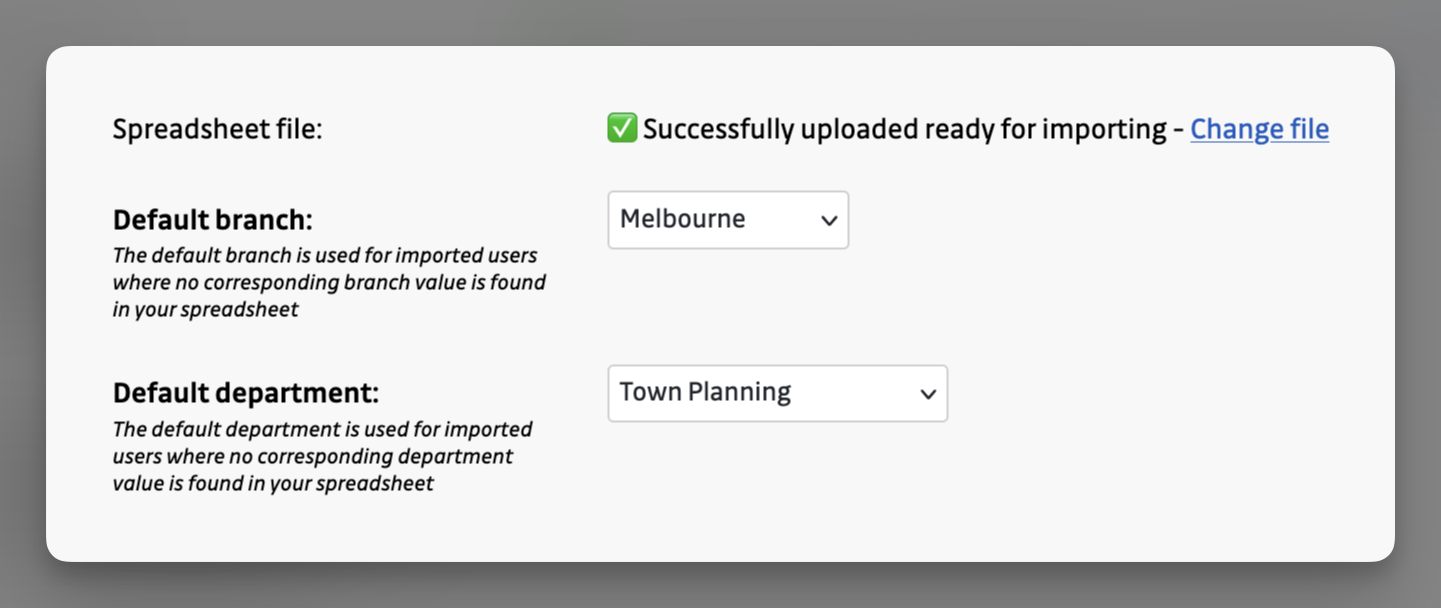This screenshot has width=1441, height=608.
Task: Click the dimmed backdrop below the dialog
Action: [x=720, y=586]
